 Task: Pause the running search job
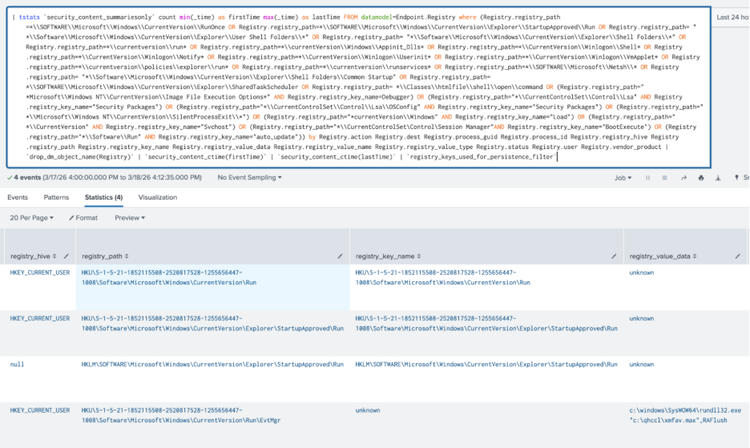tap(648, 178)
